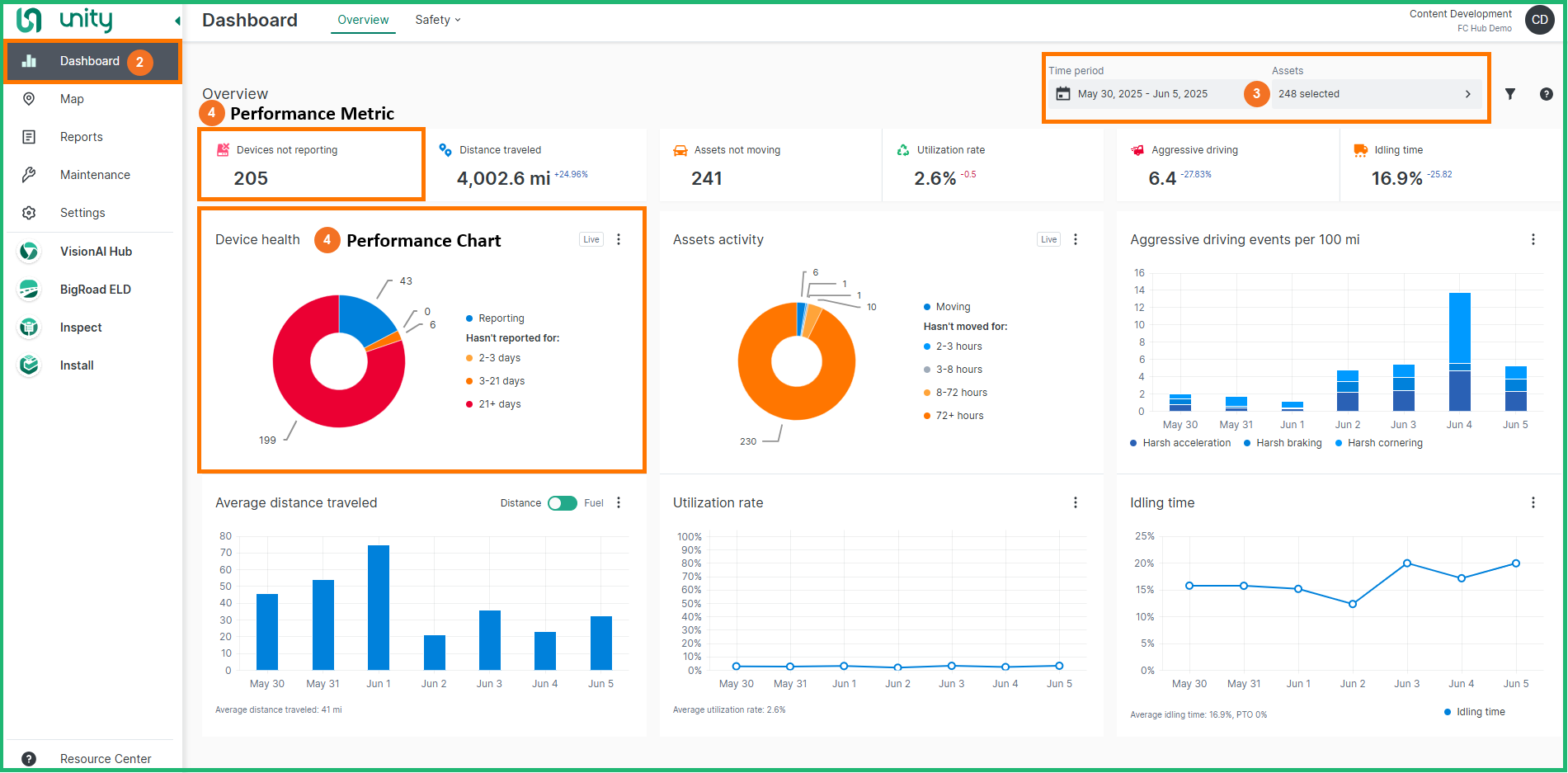Toggle the Distance/Fuel switch

563,503
